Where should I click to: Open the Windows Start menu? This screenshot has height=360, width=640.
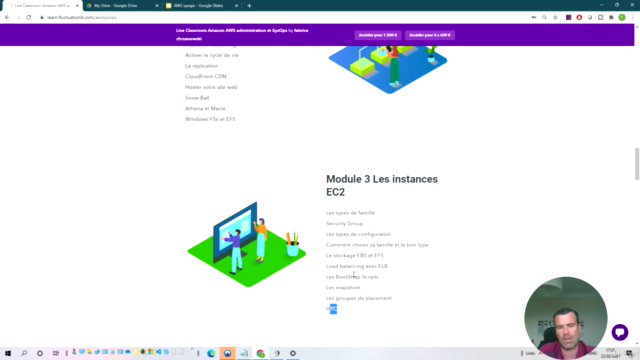8,353
